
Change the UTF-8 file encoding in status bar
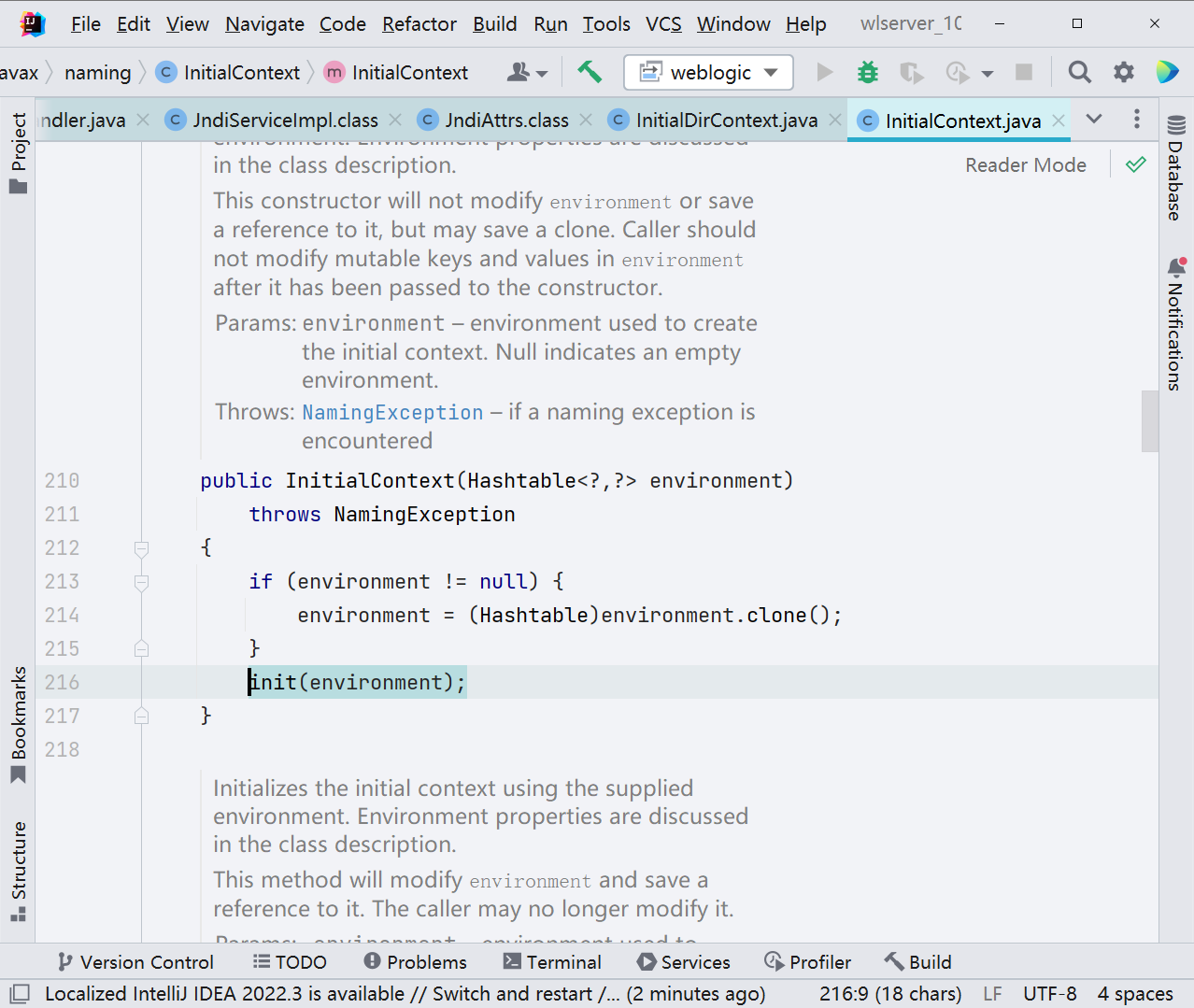[1050, 993]
